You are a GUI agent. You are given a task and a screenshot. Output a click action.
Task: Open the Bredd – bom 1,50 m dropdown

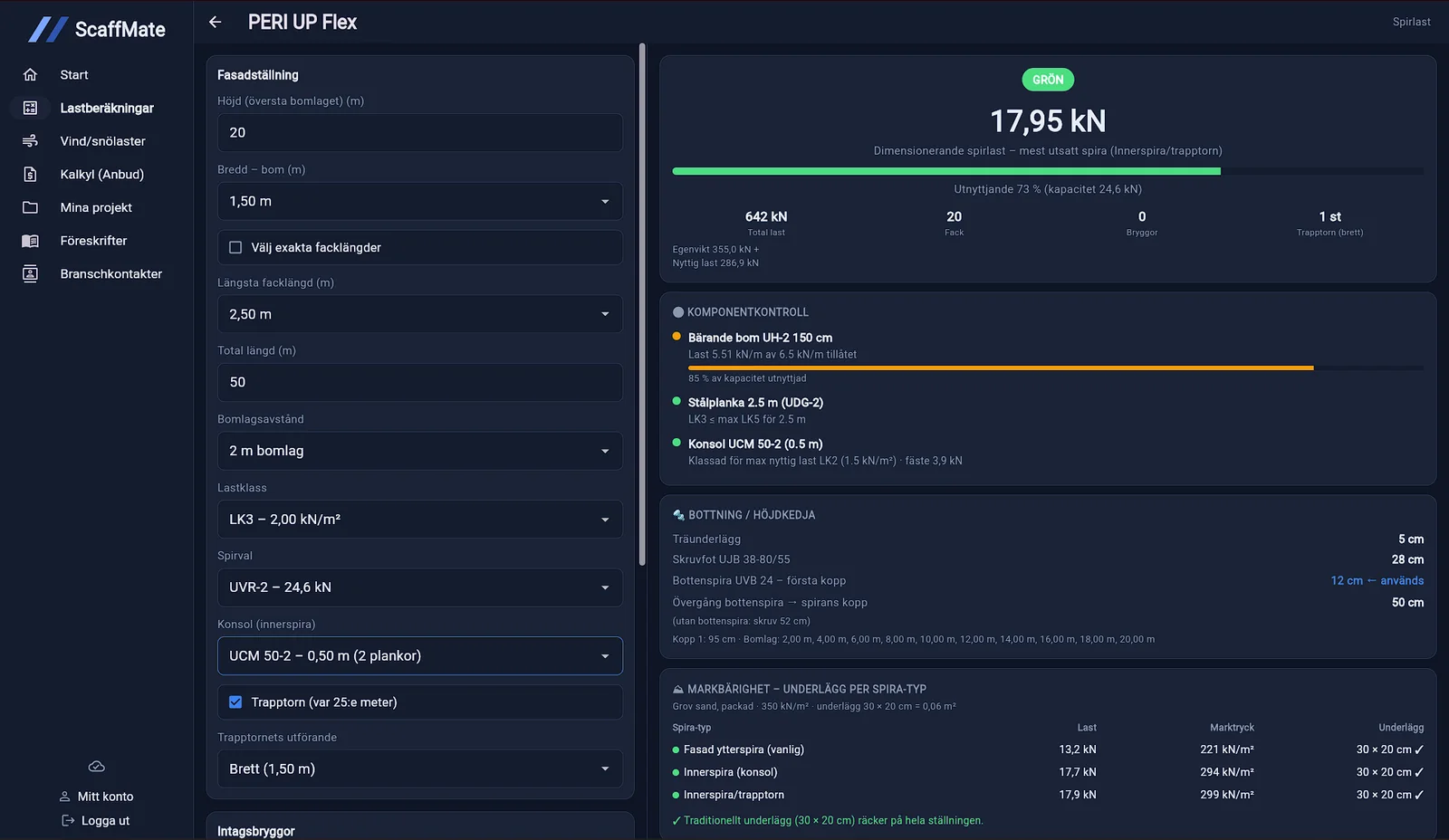(x=420, y=201)
